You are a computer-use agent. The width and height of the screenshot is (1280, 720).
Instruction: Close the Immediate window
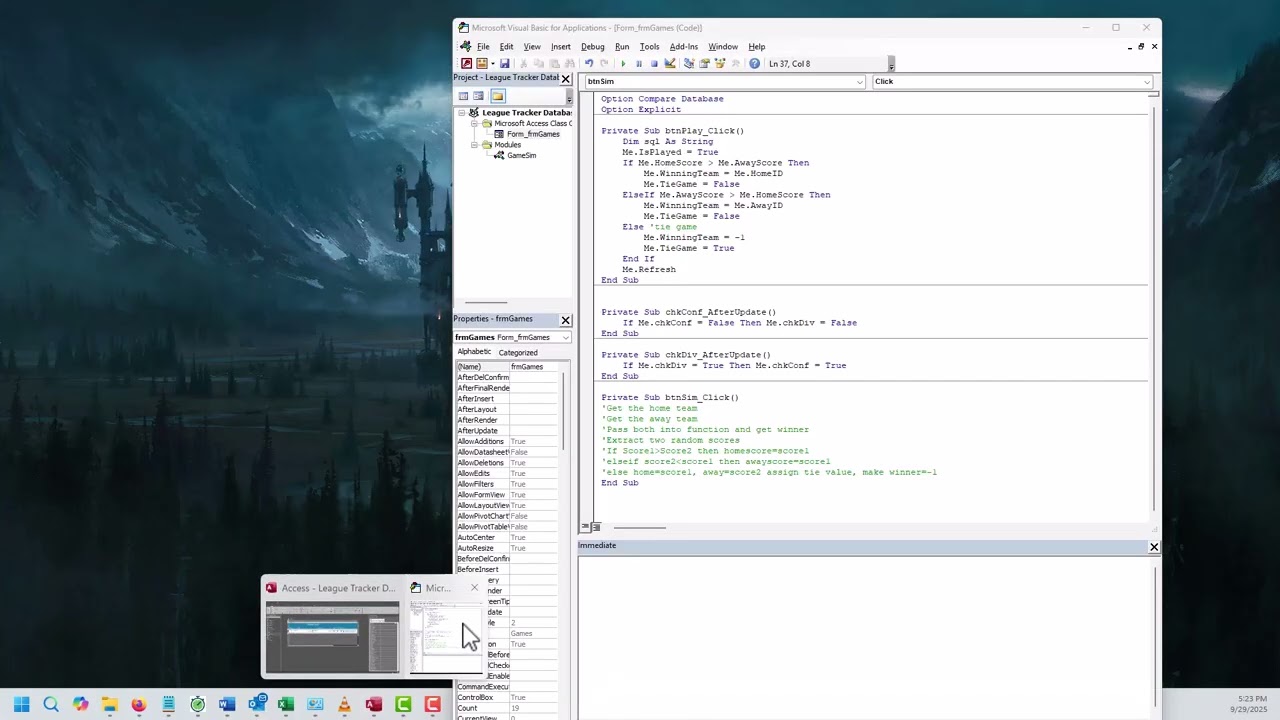pos(1154,547)
